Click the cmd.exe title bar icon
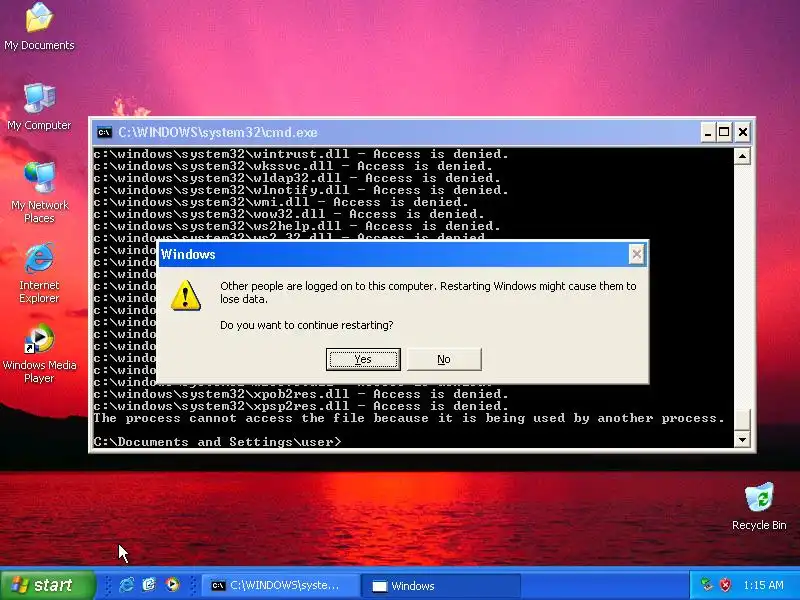The width and height of the screenshot is (800, 600). (x=104, y=133)
